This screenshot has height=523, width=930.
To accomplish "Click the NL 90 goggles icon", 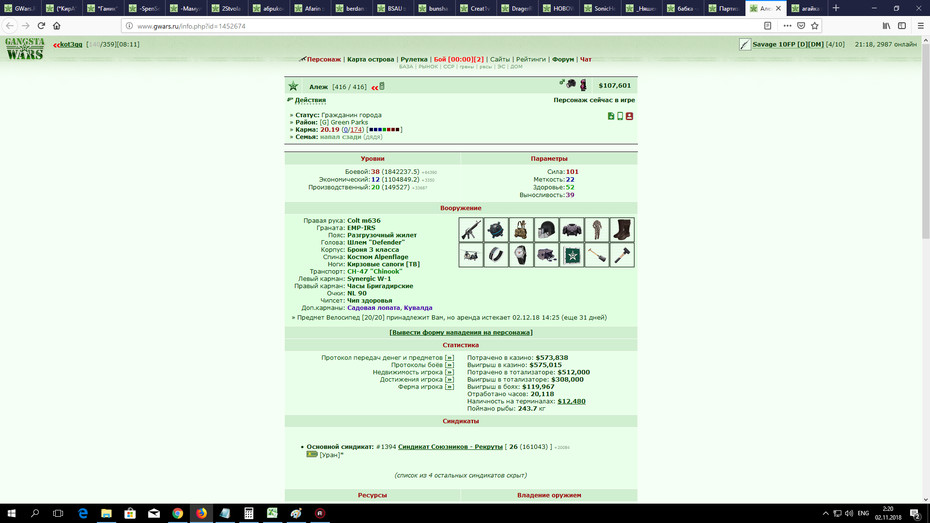I will pyautogui.click(x=546, y=255).
